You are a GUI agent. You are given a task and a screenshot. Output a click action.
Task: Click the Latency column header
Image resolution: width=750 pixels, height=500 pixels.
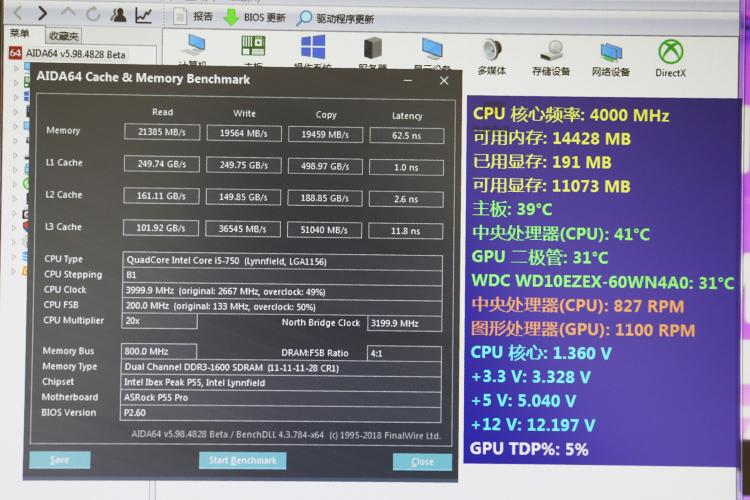point(407,116)
